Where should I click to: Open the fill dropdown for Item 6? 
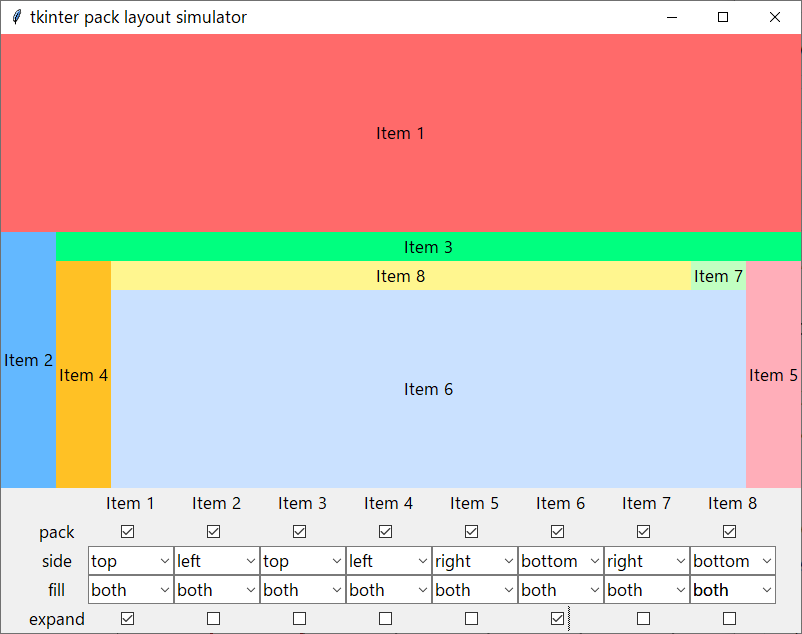coord(561,590)
